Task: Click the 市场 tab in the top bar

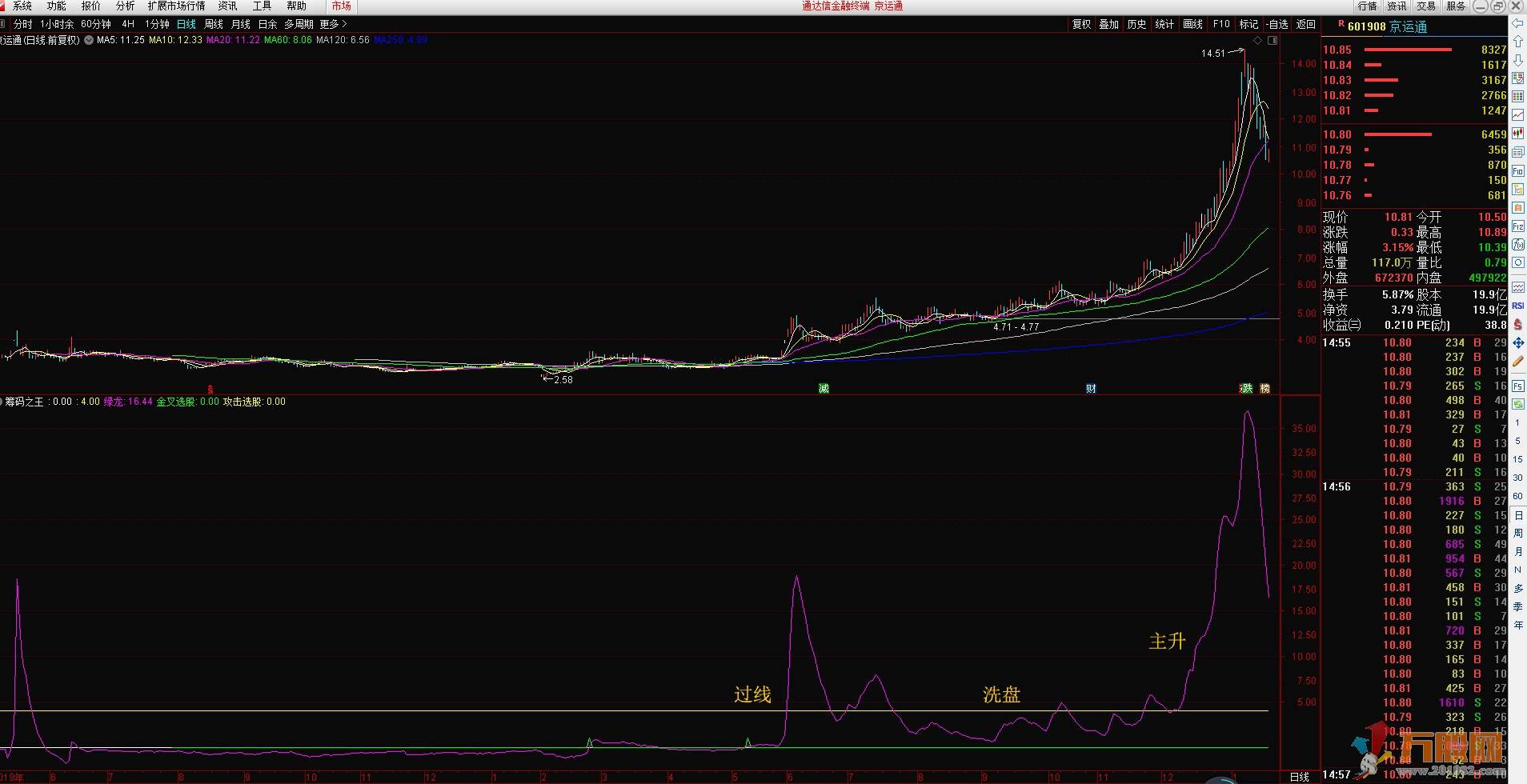Action: [x=342, y=6]
